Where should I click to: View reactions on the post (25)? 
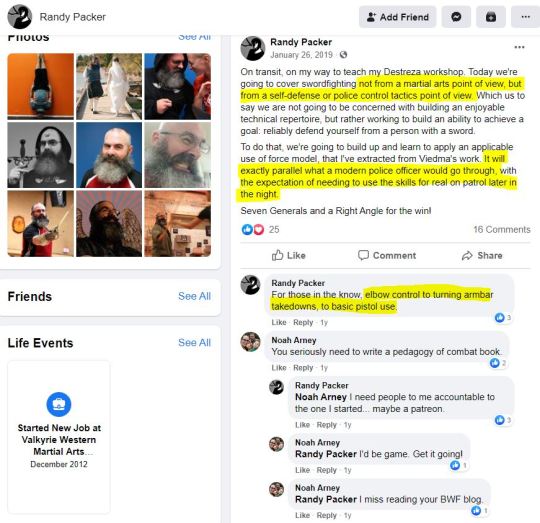tap(260, 229)
